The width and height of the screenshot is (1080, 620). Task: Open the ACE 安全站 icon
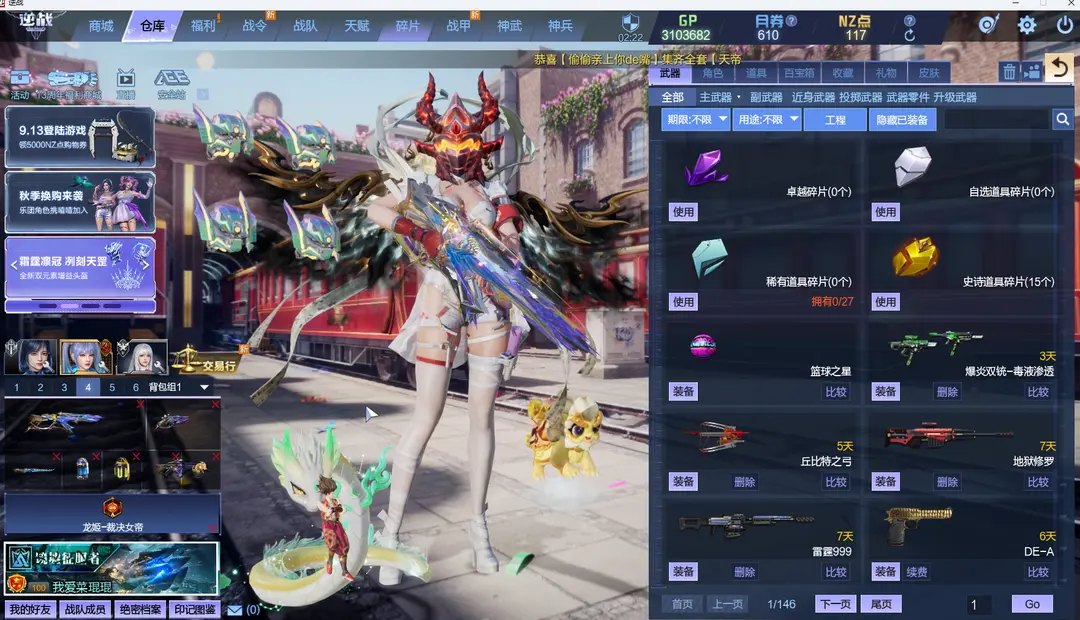[x=172, y=84]
